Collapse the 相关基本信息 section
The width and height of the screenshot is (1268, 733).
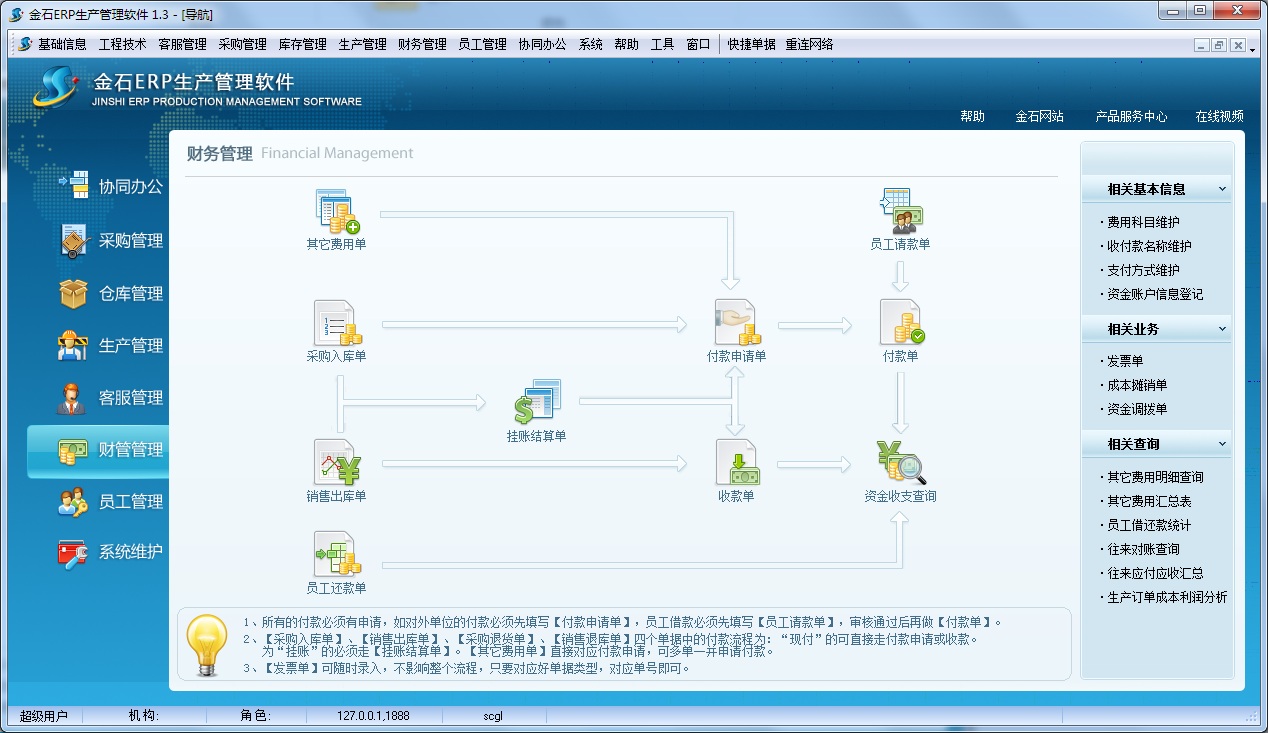[x=1221, y=189]
